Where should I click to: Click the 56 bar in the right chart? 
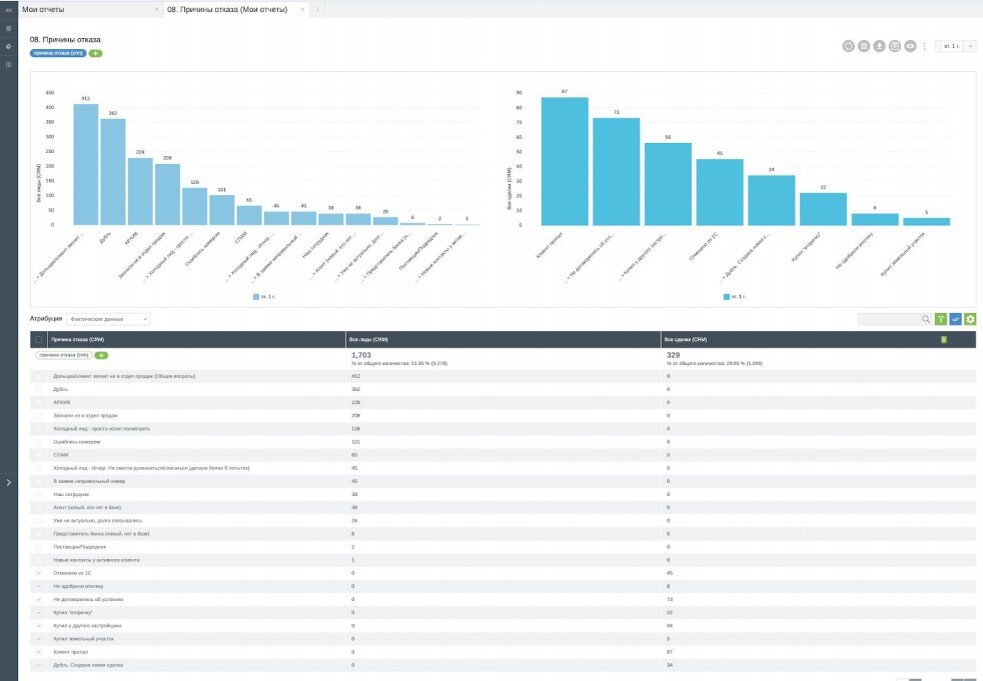click(668, 184)
